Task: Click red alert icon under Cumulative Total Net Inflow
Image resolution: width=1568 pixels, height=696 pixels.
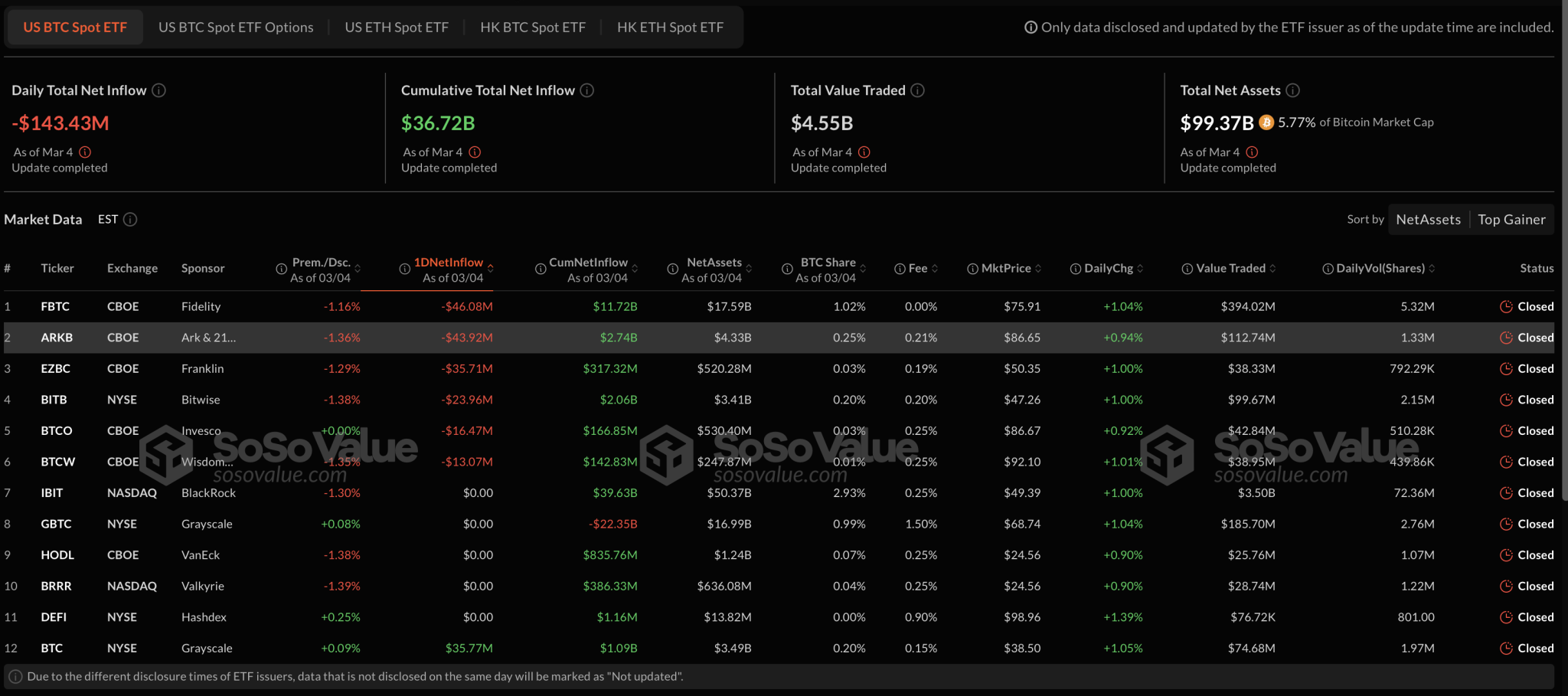Action: [475, 152]
